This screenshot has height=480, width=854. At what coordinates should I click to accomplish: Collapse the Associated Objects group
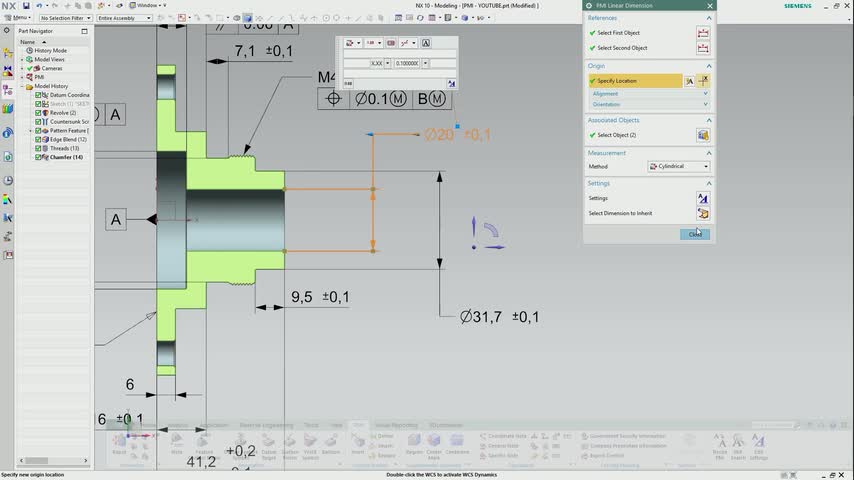coord(709,120)
